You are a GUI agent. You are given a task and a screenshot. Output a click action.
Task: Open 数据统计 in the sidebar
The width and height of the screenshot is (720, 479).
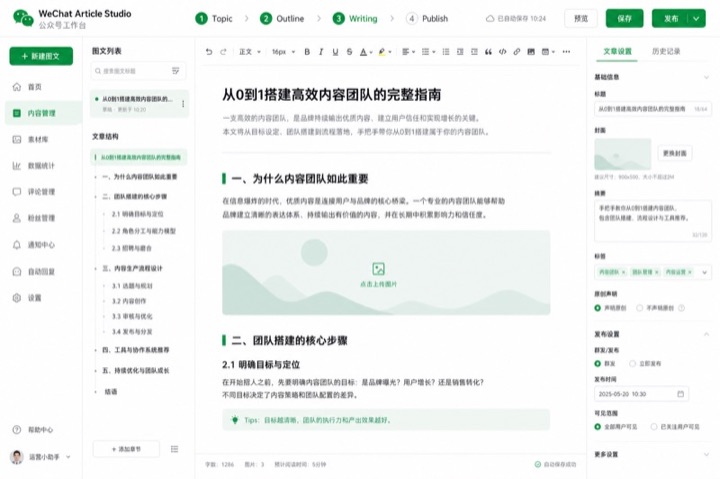click(34, 165)
